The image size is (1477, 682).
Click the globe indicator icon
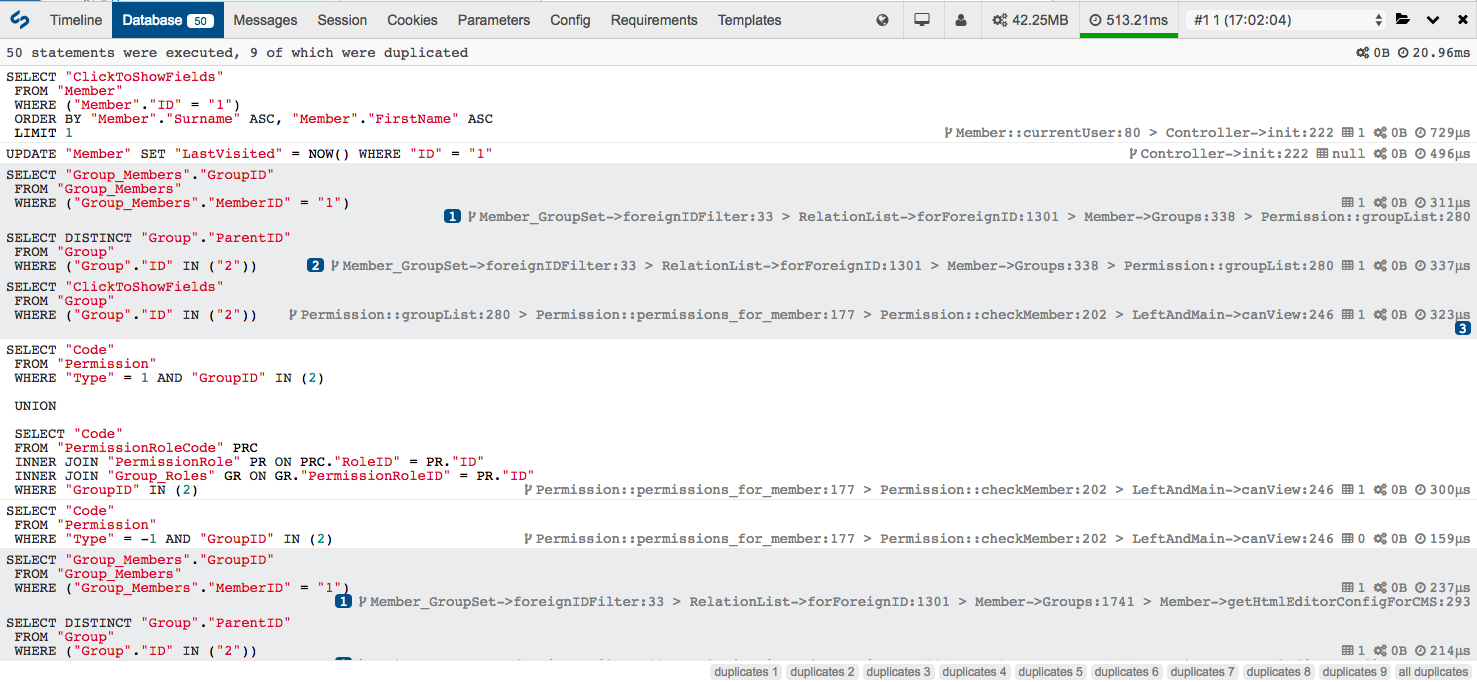click(882, 20)
